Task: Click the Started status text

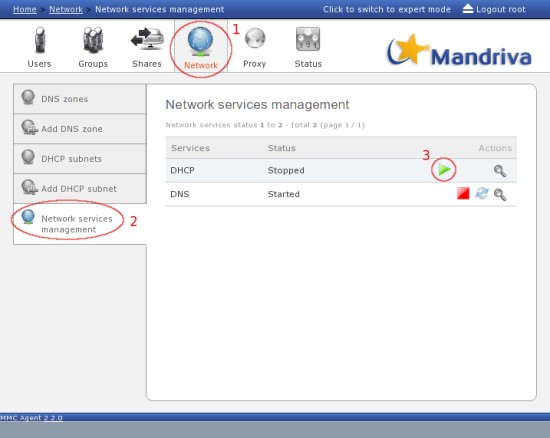Action: point(283,194)
